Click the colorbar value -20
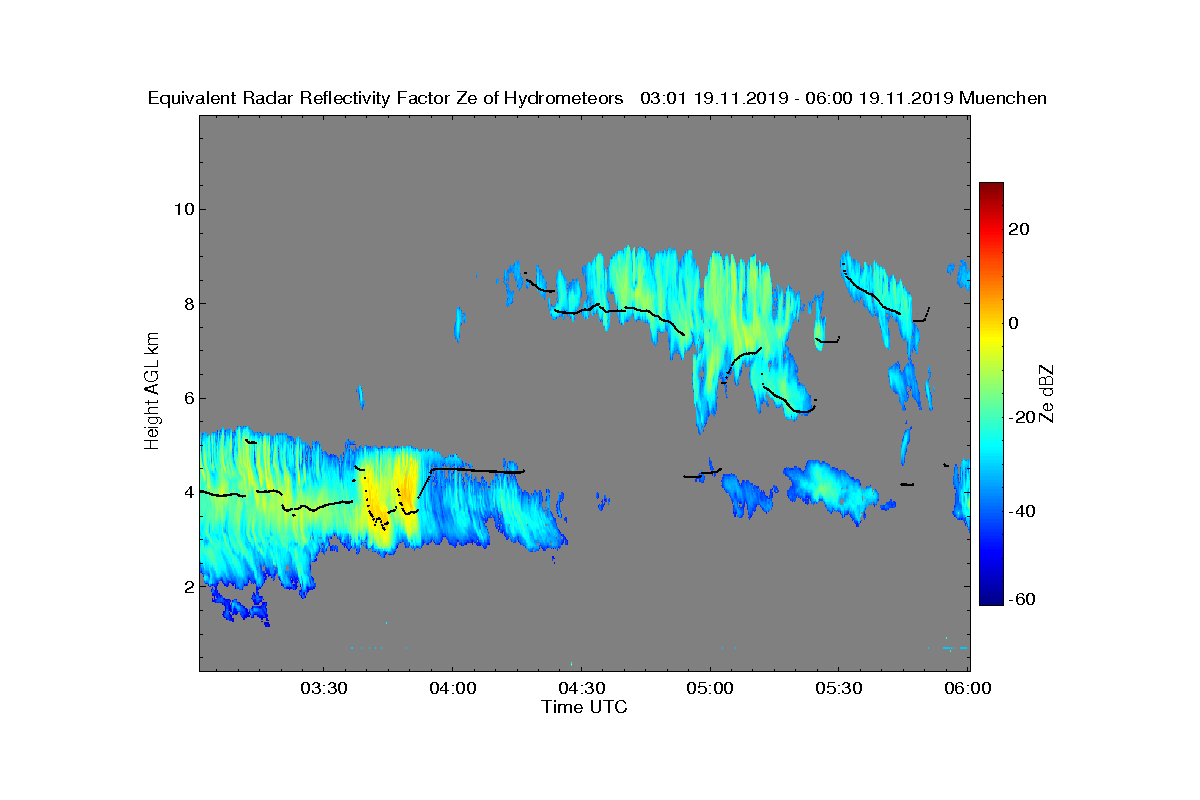1200x800 pixels. [x=1022, y=417]
